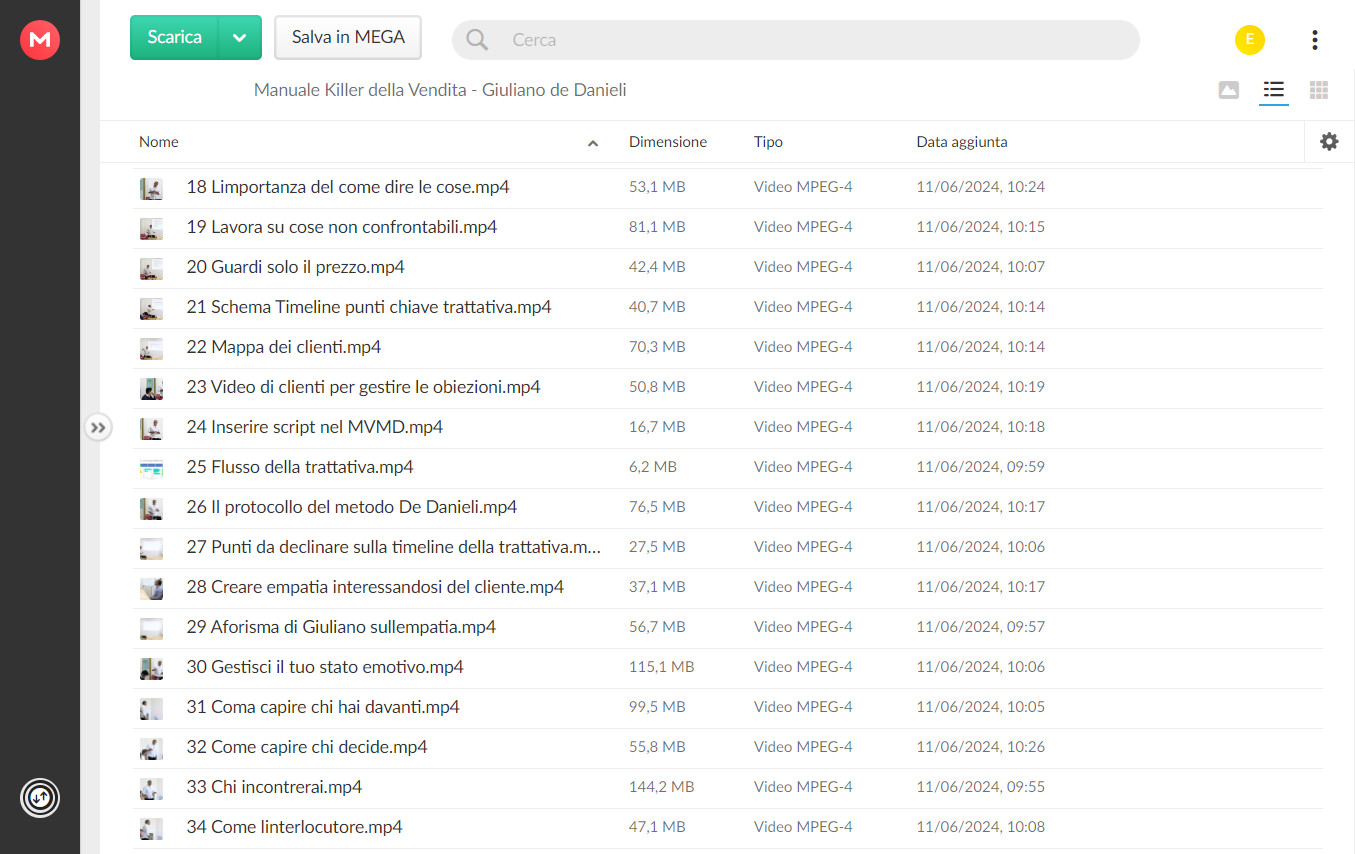Open column settings gear icon

[x=1329, y=142]
